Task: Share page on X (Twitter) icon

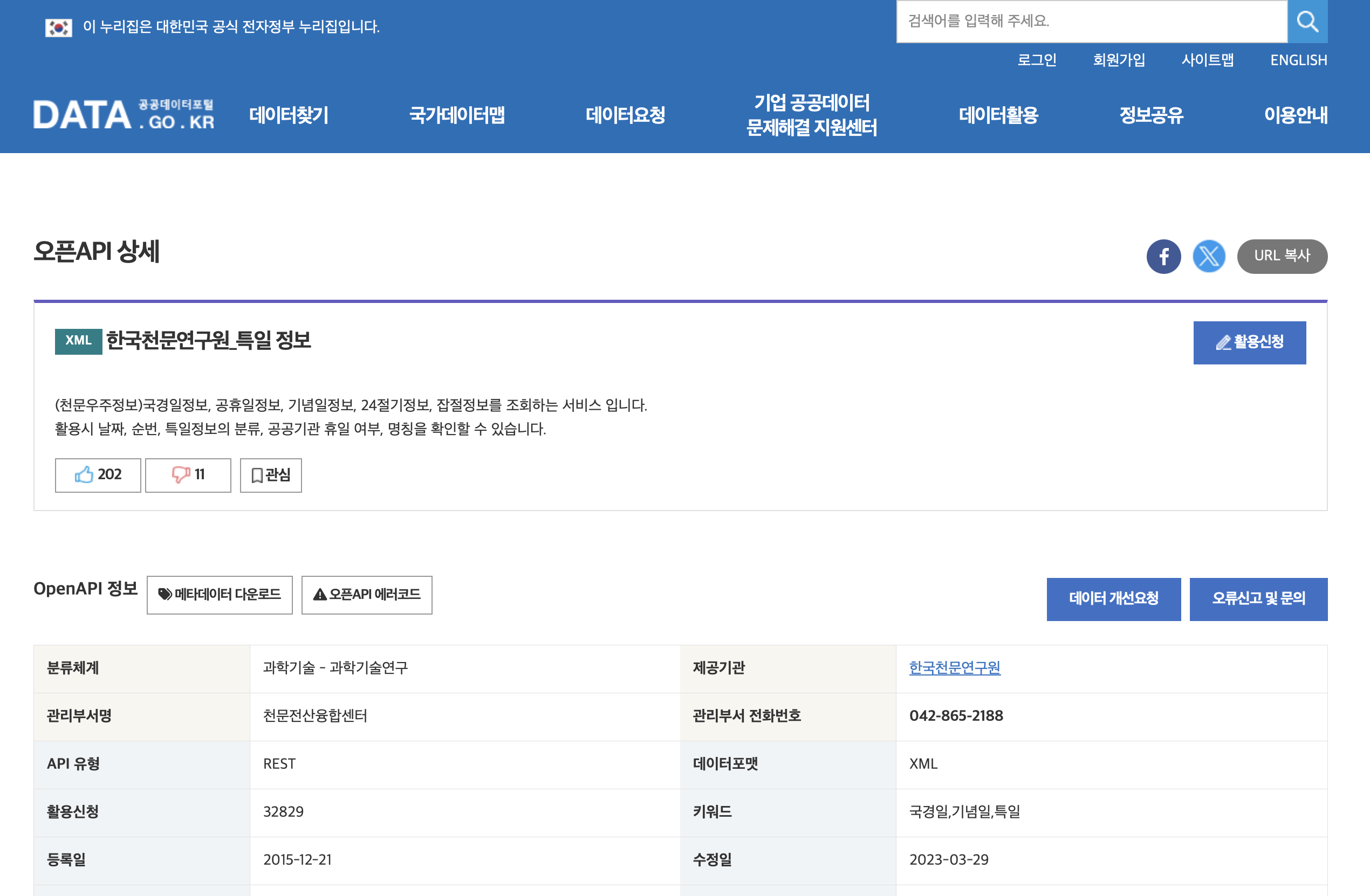Action: [x=1209, y=256]
